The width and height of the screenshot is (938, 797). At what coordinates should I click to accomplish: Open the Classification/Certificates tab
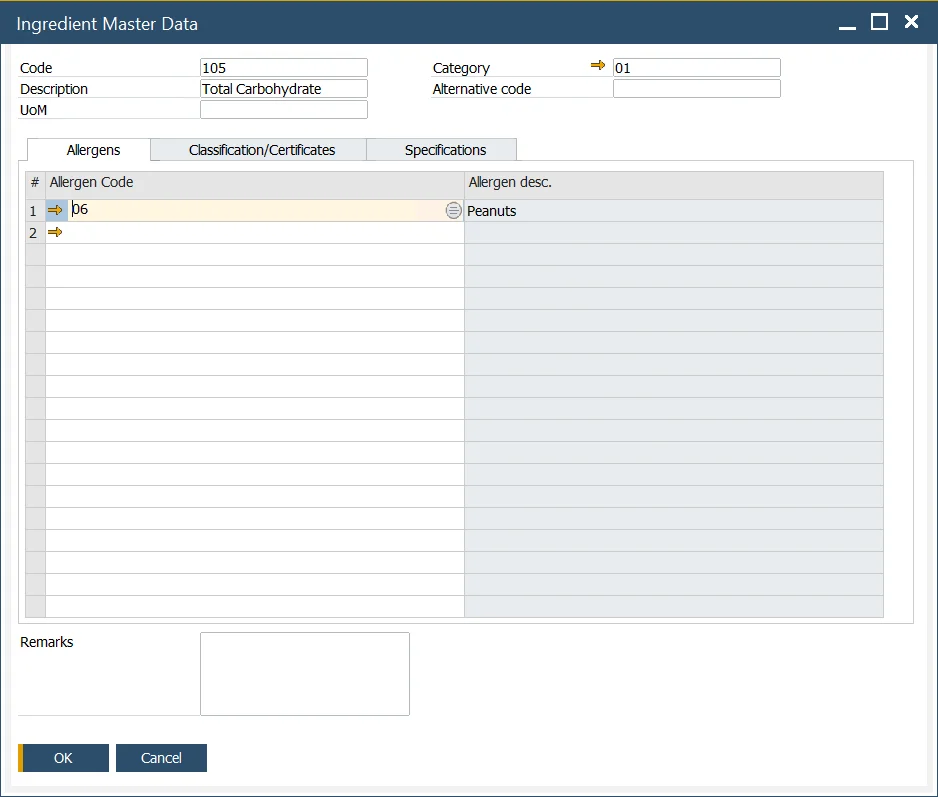[x=262, y=150]
